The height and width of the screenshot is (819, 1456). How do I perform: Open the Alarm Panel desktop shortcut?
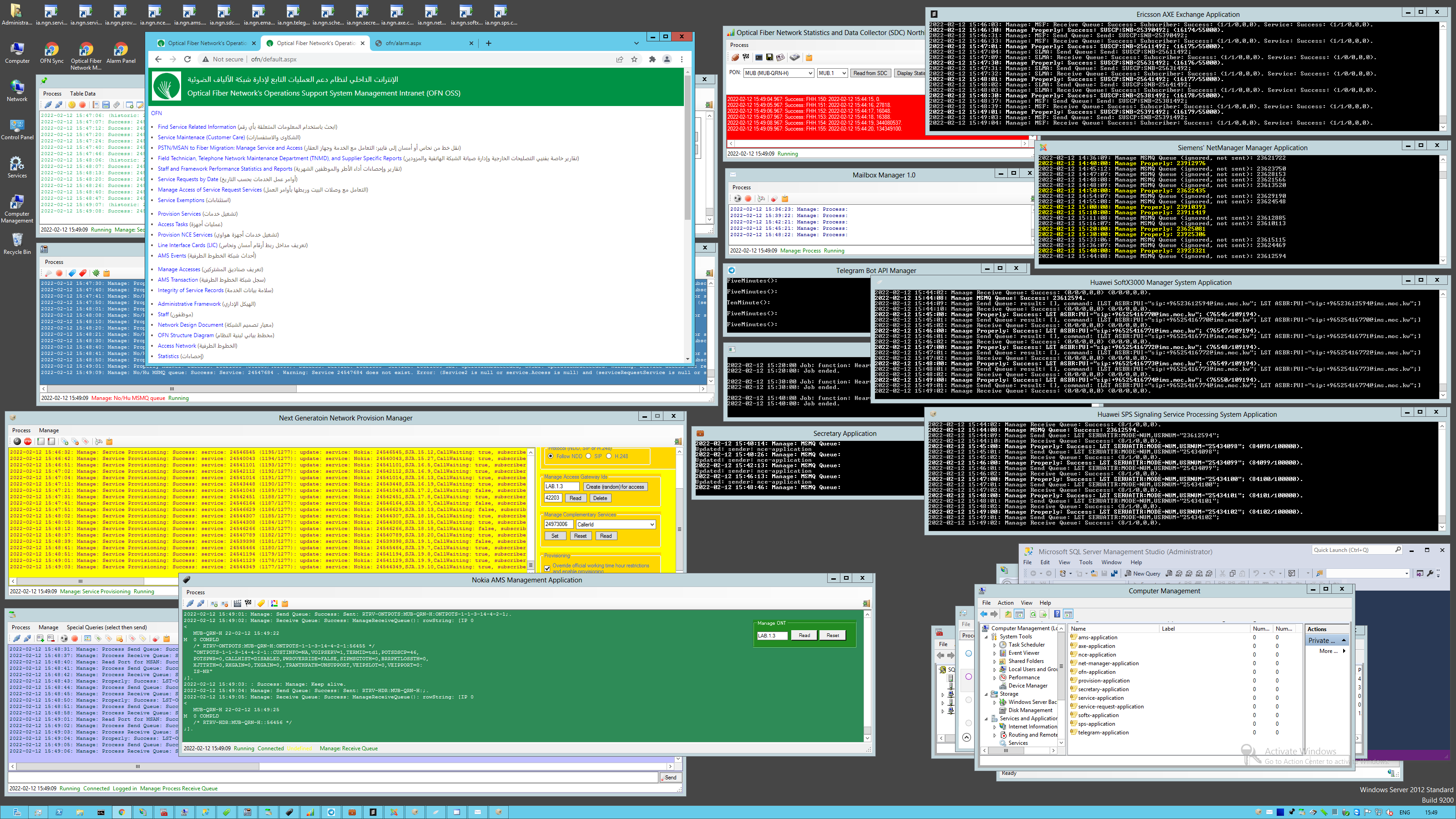point(121,53)
